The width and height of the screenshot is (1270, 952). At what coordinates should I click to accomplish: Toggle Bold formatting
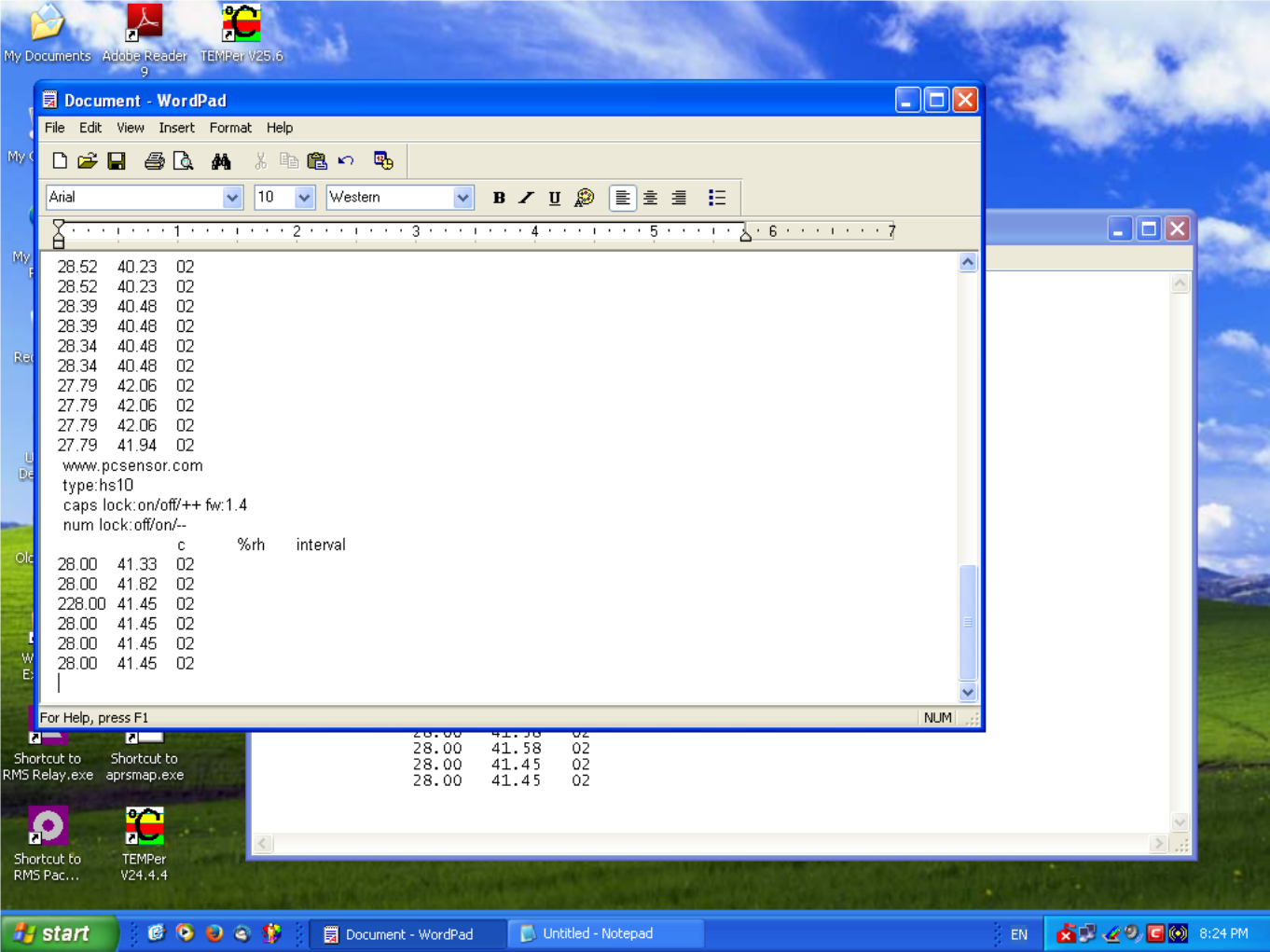(499, 197)
